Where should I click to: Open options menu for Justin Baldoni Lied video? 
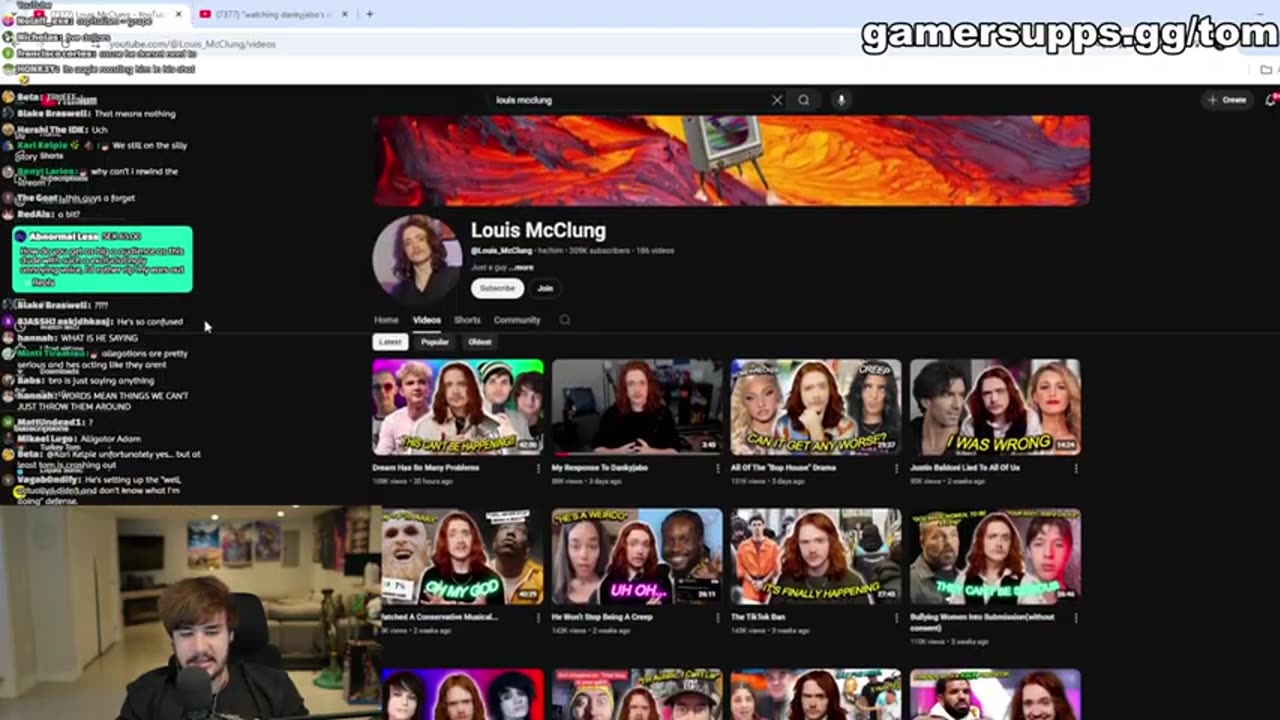(1076, 468)
